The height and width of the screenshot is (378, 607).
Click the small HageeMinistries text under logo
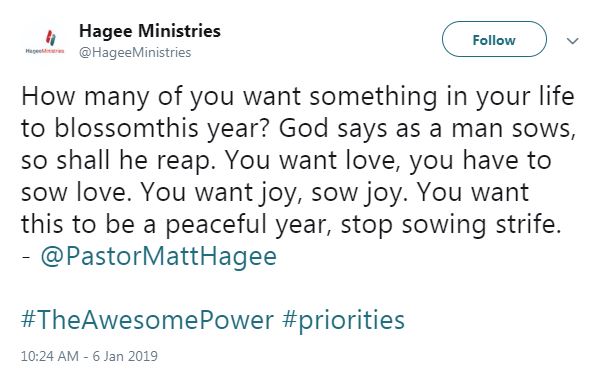click(45, 51)
